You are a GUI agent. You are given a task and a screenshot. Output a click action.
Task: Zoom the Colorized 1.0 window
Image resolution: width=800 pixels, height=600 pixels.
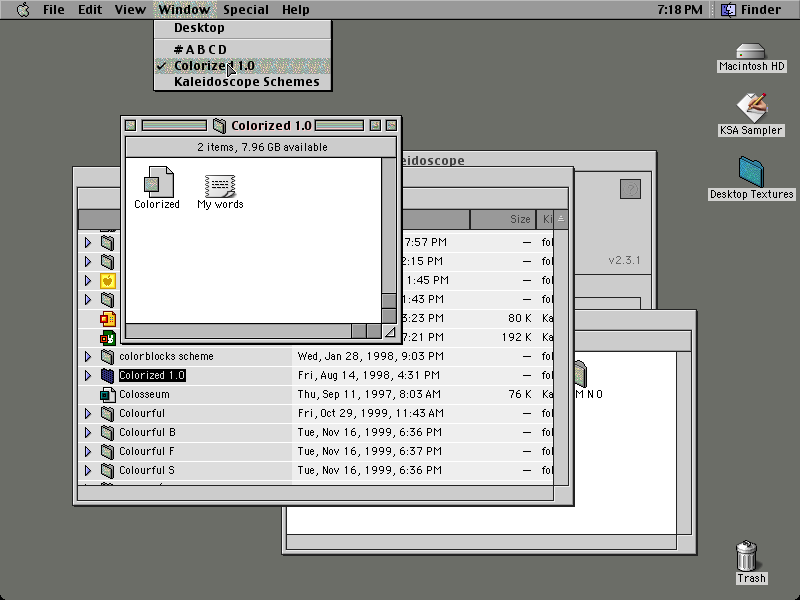pyautogui.click(x=375, y=126)
